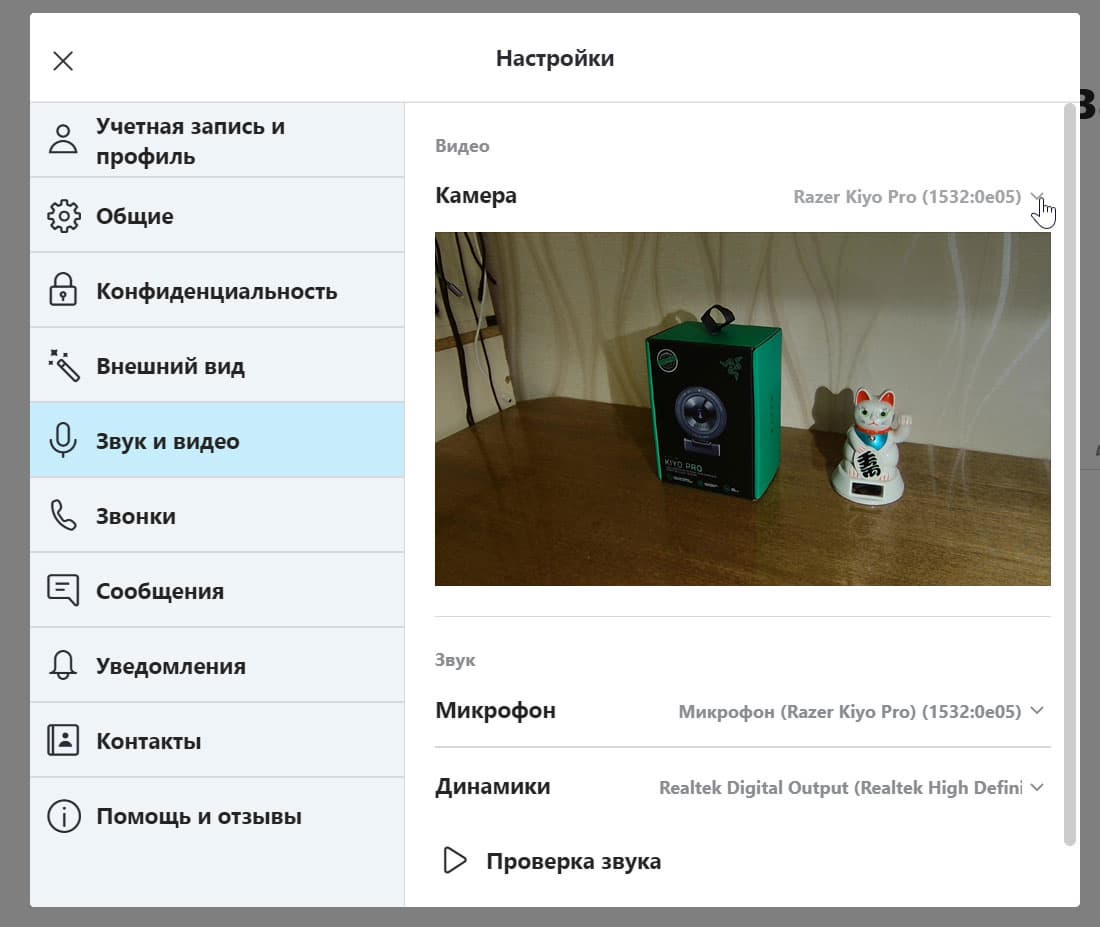Click the phone handset icon for Звонки
1100x927 pixels.
pyautogui.click(x=63, y=515)
